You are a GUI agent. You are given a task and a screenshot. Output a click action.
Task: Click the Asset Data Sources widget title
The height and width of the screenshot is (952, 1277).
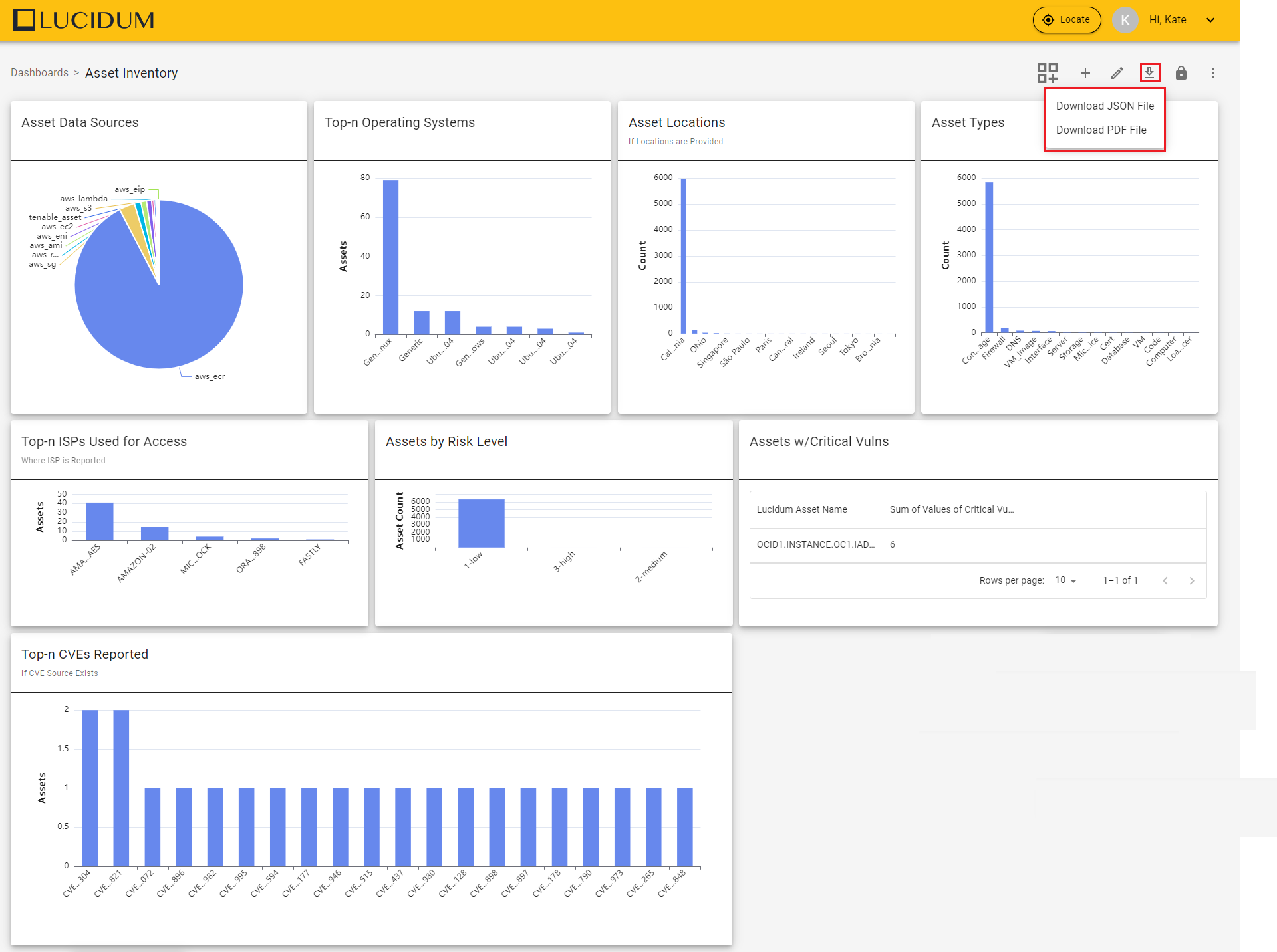tap(80, 122)
